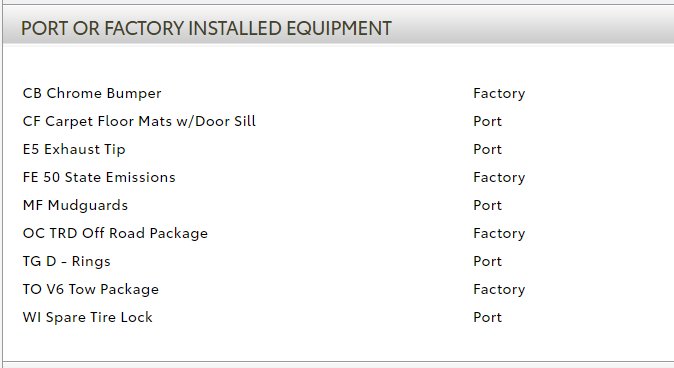Click Factory next to TRD Off Road Package
Image resolution: width=674 pixels, height=368 pixels.
click(499, 233)
